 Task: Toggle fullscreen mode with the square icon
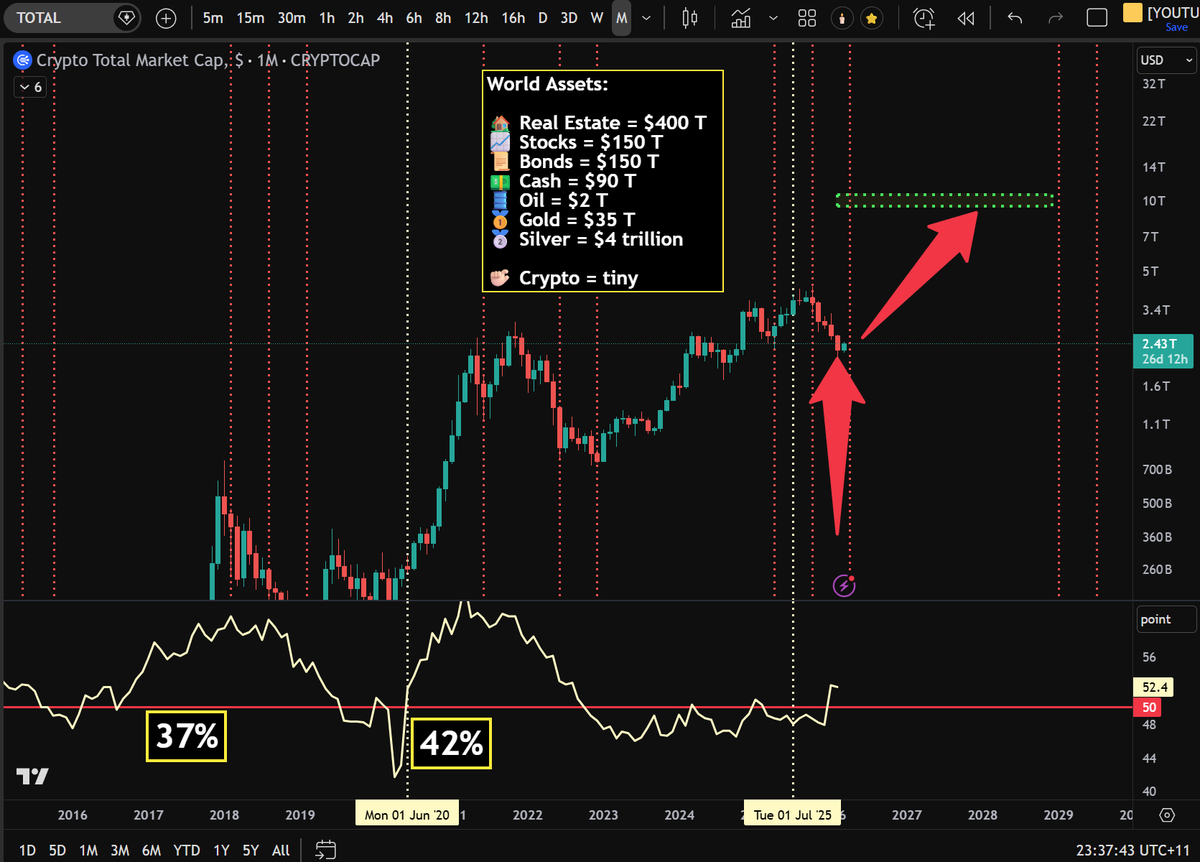[1097, 17]
